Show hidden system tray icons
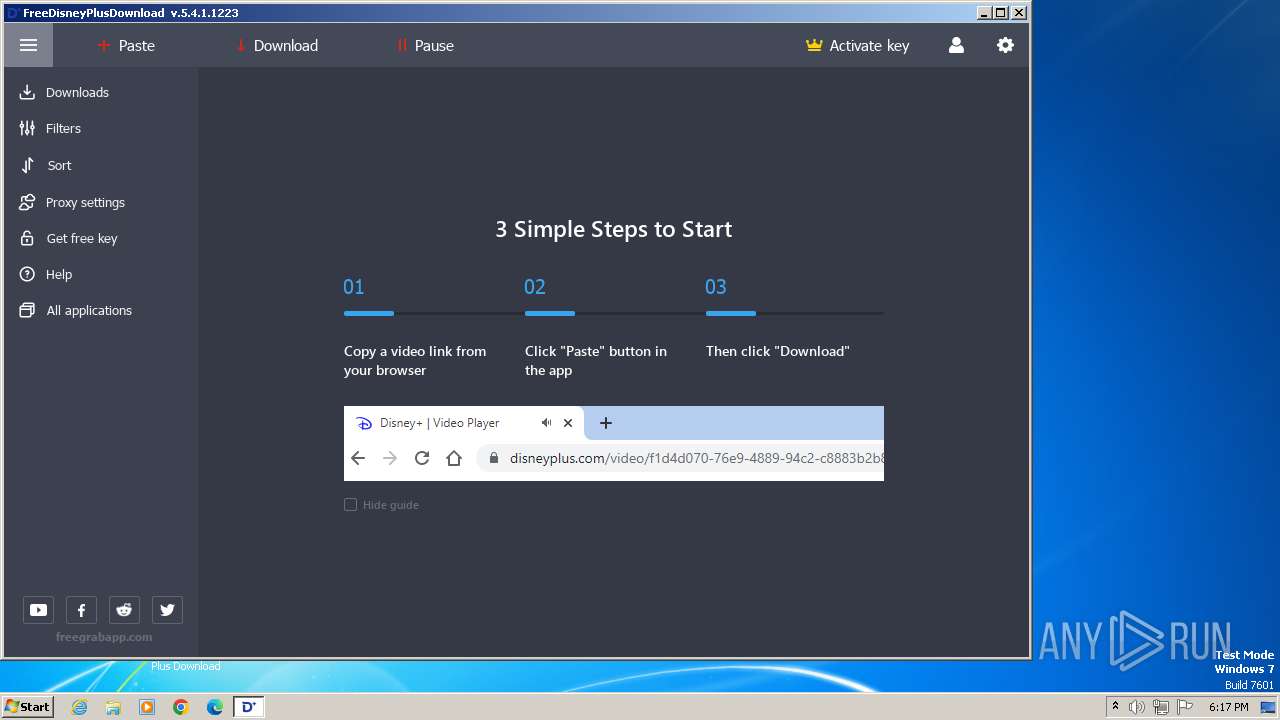 (1115, 707)
